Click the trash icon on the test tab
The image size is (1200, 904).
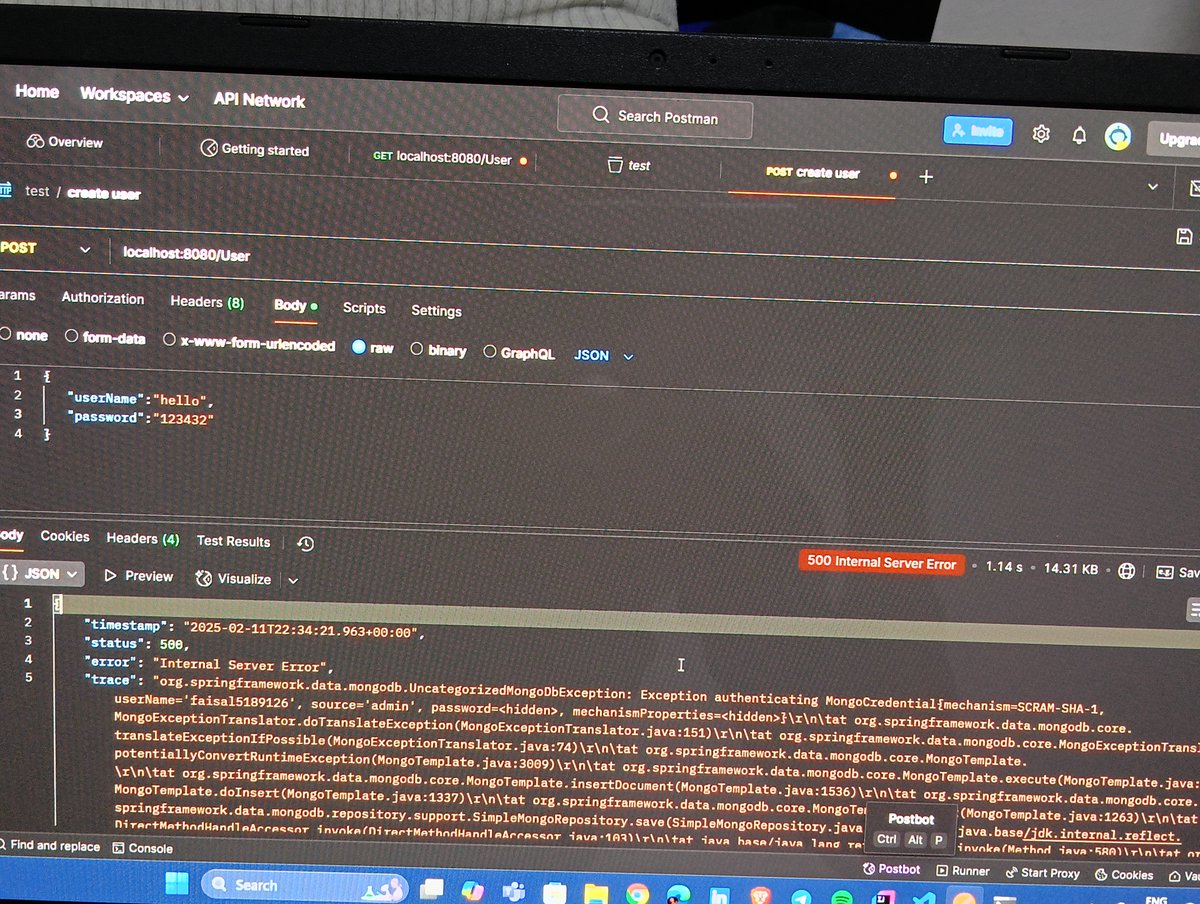tap(615, 164)
